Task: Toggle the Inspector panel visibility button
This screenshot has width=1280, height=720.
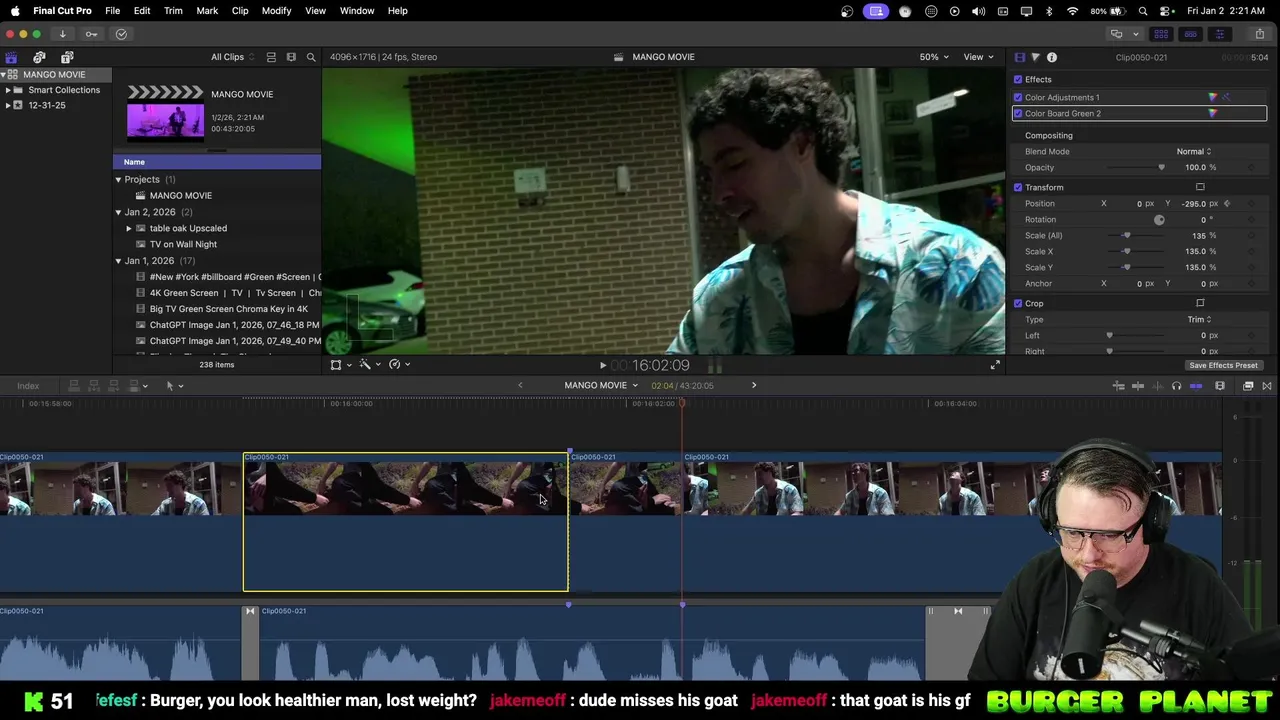Action: (x=1219, y=34)
